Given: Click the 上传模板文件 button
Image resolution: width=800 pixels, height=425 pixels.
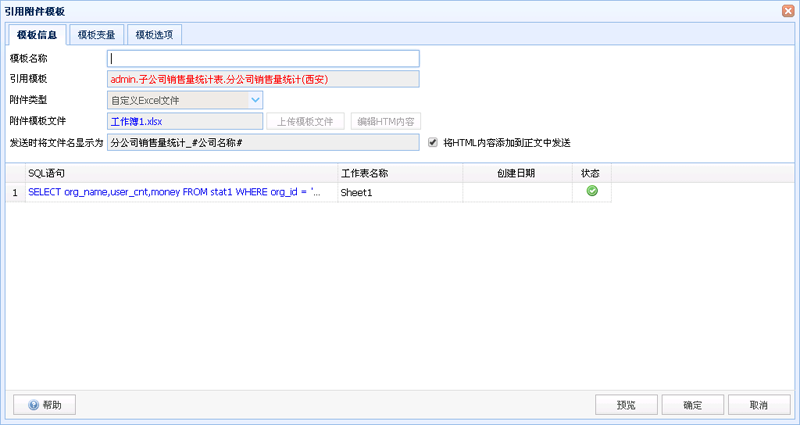Looking at the screenshot, I should click(x=304, y=121).
